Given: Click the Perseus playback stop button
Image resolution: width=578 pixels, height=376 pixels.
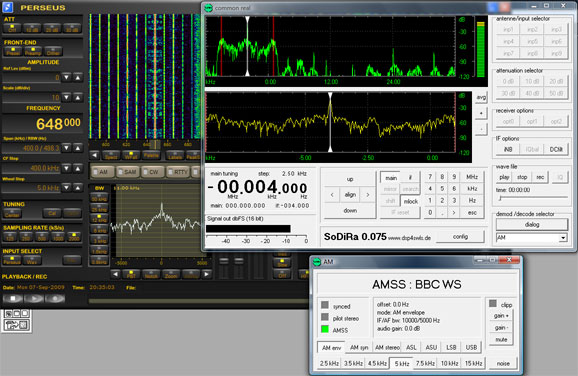Looking at the screenshot, I should tap(13, 298).
